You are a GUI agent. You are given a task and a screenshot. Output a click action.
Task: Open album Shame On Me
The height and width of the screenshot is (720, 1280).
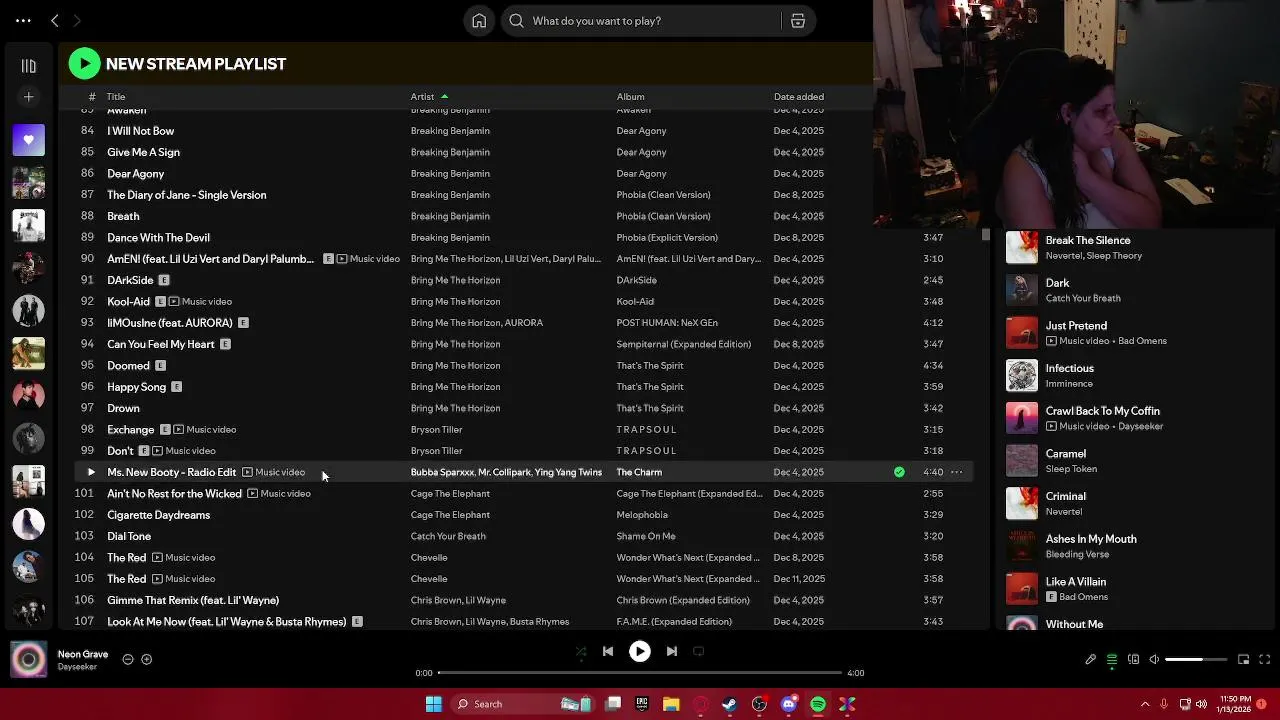(646, 536)
